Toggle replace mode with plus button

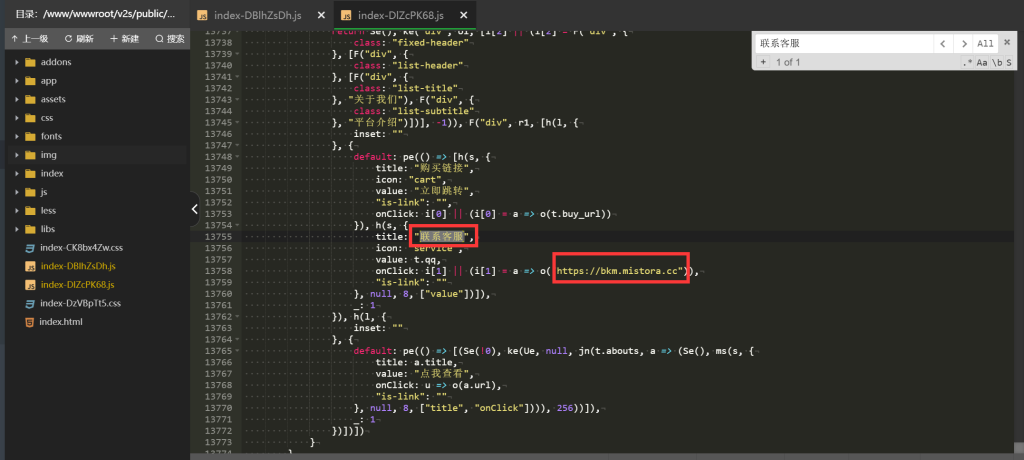[x=763, y=62]
